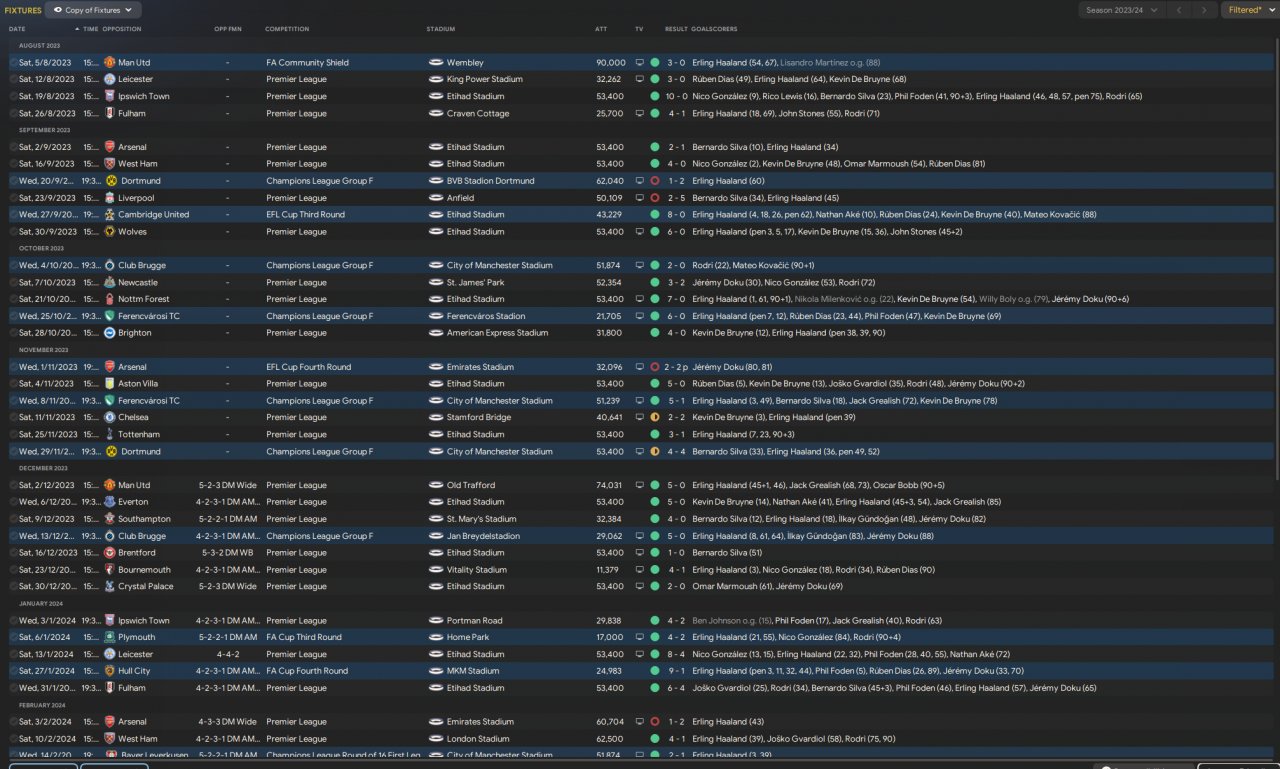Select the Sat, 2/9/2023 fixture row circle

[14, 147]
